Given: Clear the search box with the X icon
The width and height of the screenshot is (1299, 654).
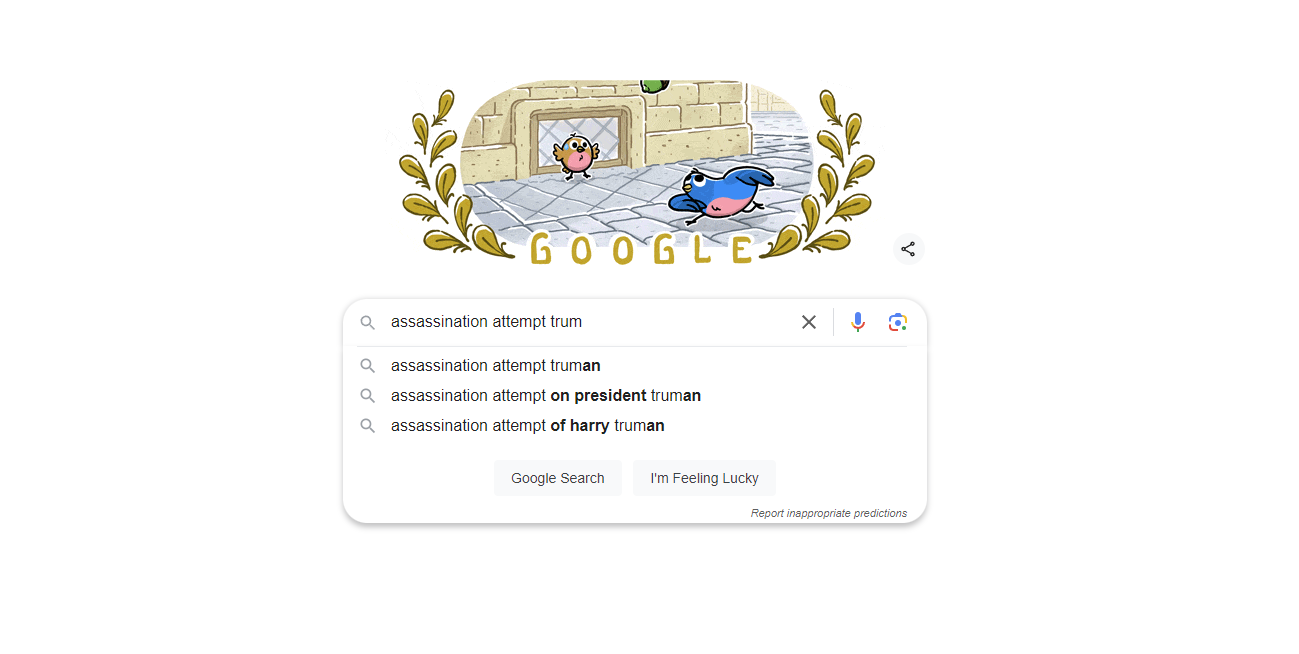Looking at the screenshot, I should pos(809,322).
